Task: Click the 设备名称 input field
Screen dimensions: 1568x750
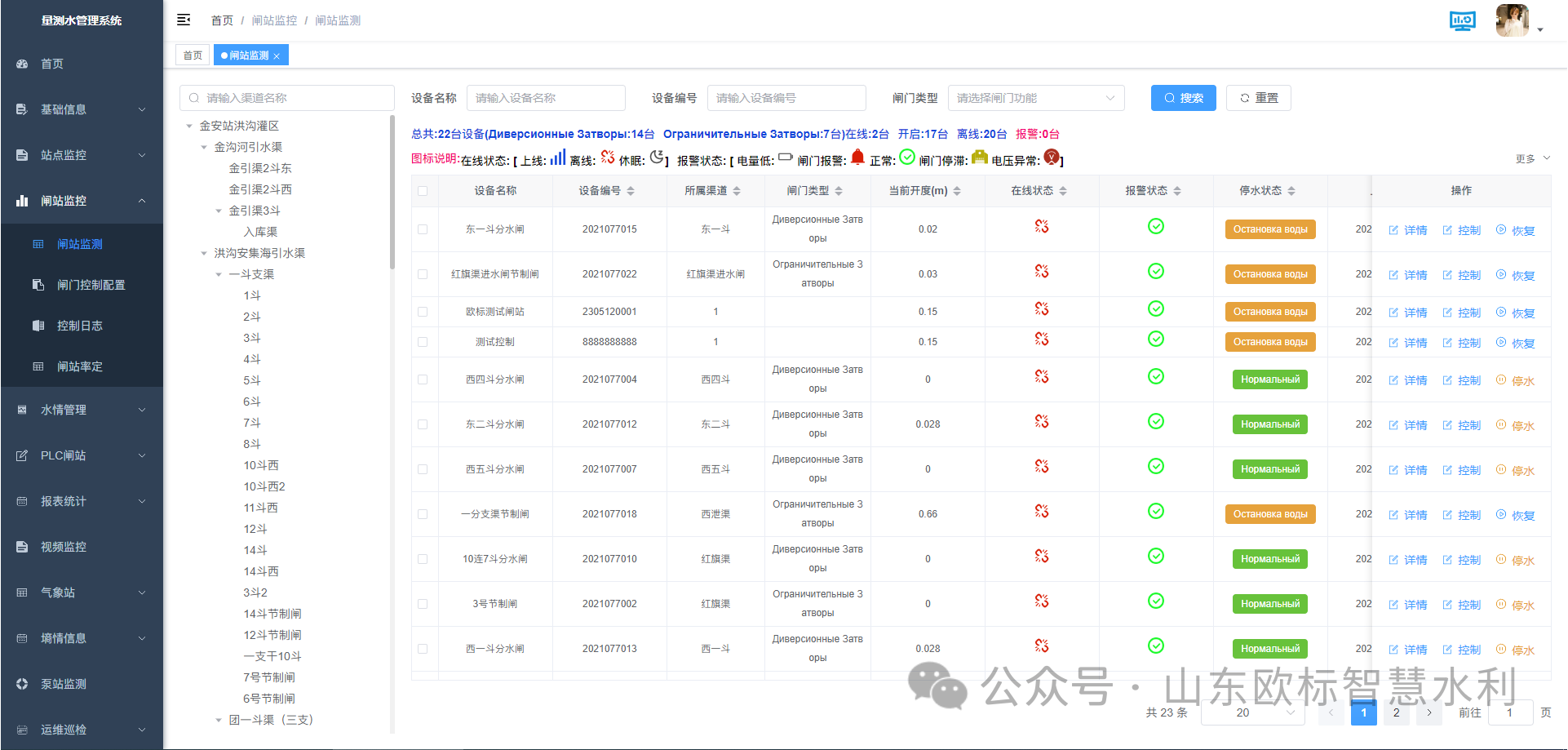Action: click(x=545, y=98)
